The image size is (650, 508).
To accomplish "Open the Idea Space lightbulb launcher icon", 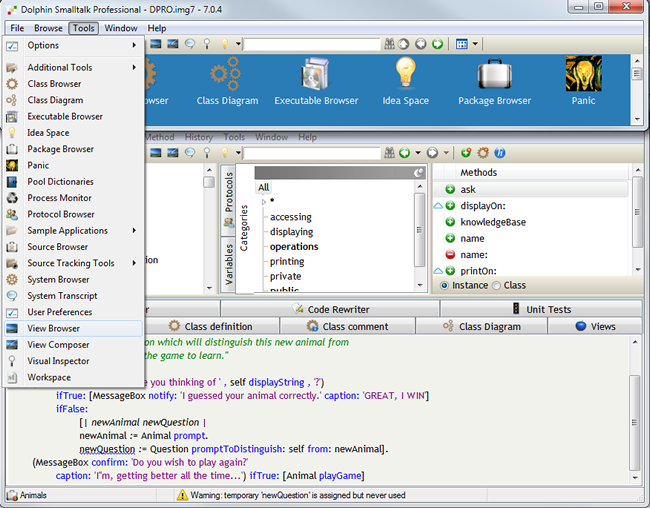I will (405, 81).
